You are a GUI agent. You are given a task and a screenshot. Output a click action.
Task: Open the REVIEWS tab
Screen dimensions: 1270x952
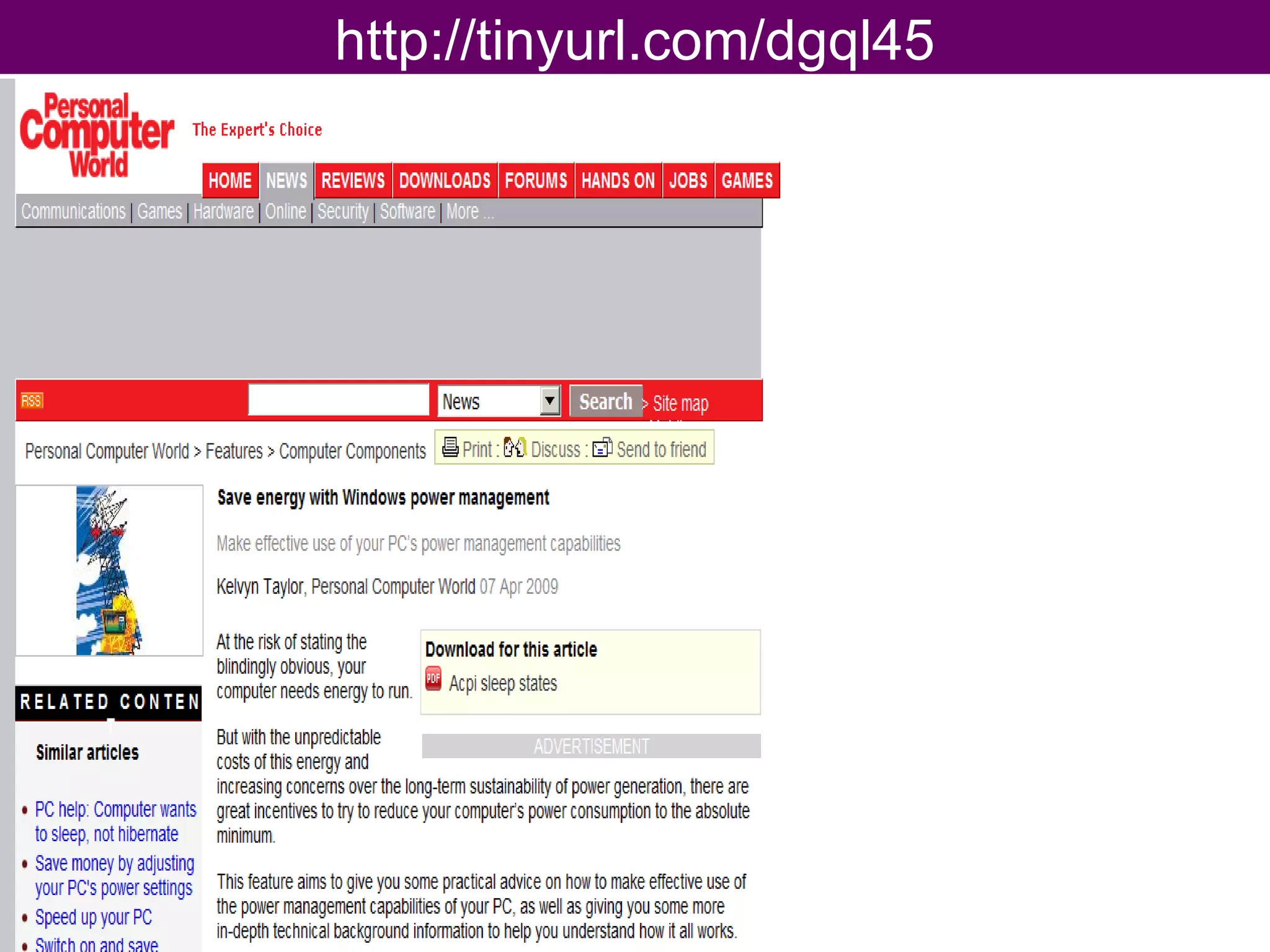(353, 180)
